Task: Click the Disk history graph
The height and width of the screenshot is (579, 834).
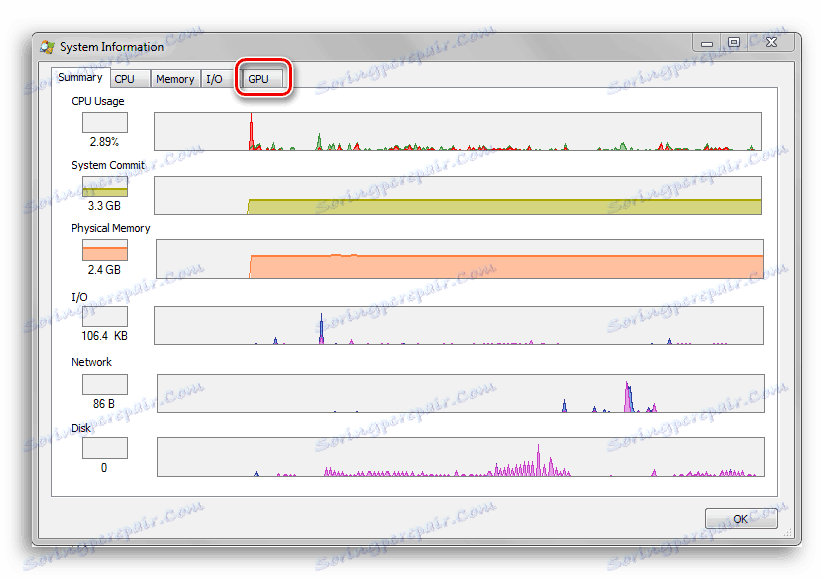Action: coord(461,457)
